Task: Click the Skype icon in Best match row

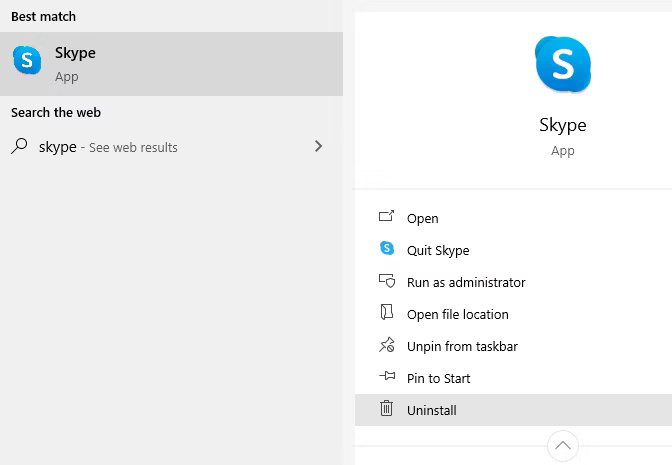Action: click(27, 60)
